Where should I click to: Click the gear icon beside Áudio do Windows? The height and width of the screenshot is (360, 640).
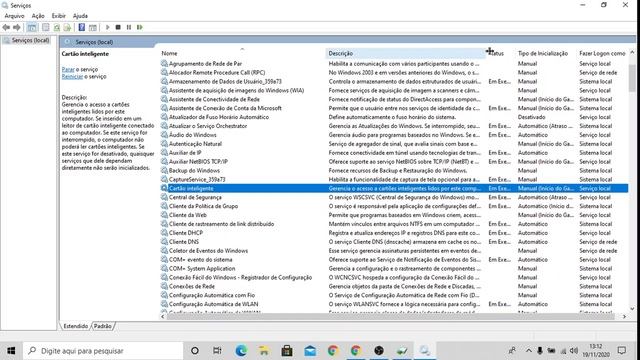pyautogui.click(x=164, y=135)
